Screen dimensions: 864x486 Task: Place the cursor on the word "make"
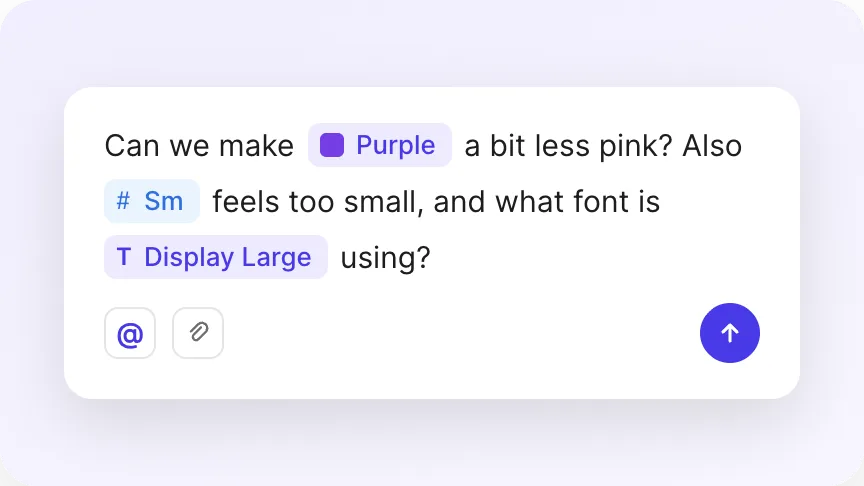click(256, 146)
